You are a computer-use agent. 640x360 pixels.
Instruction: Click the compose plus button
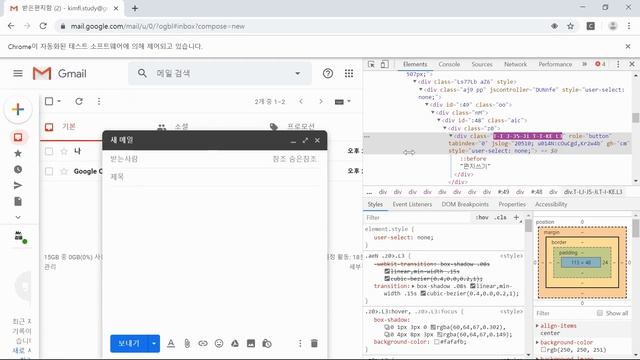click(x=18, y=109)
